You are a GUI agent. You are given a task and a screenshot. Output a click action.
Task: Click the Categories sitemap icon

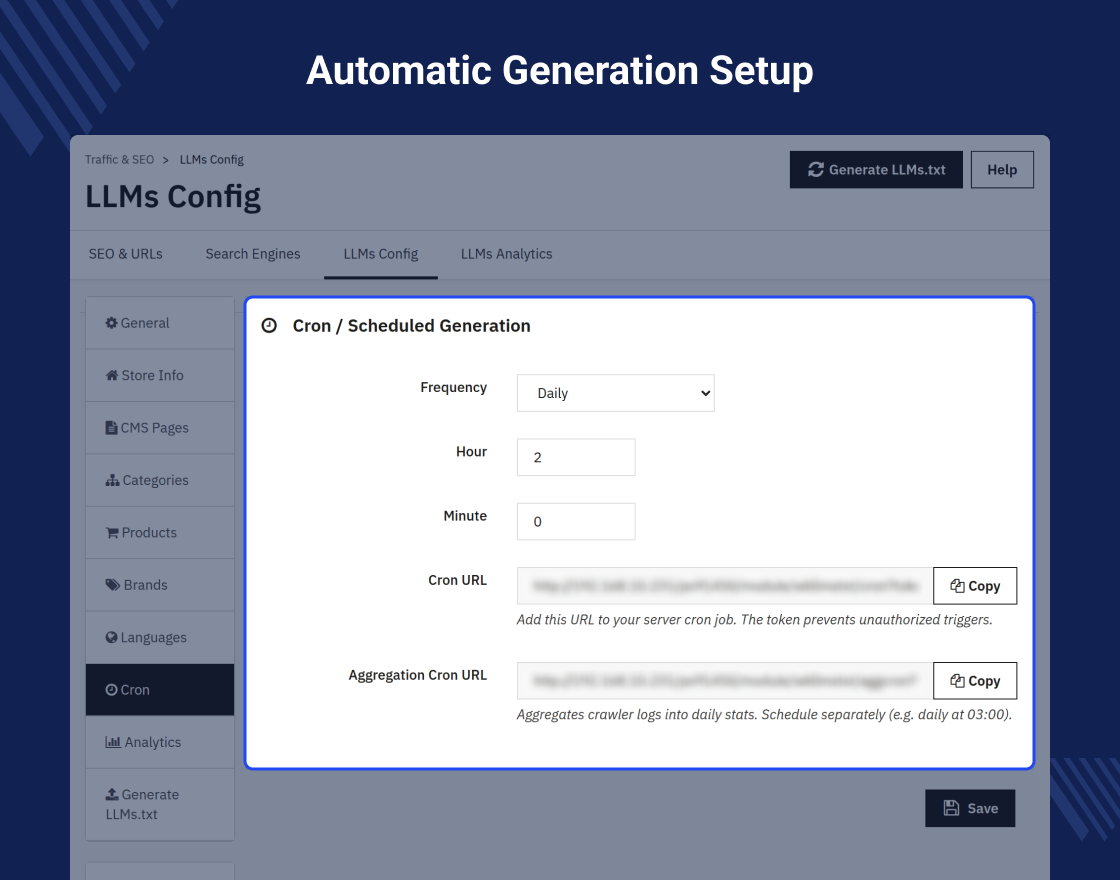[x=112, y=480]
